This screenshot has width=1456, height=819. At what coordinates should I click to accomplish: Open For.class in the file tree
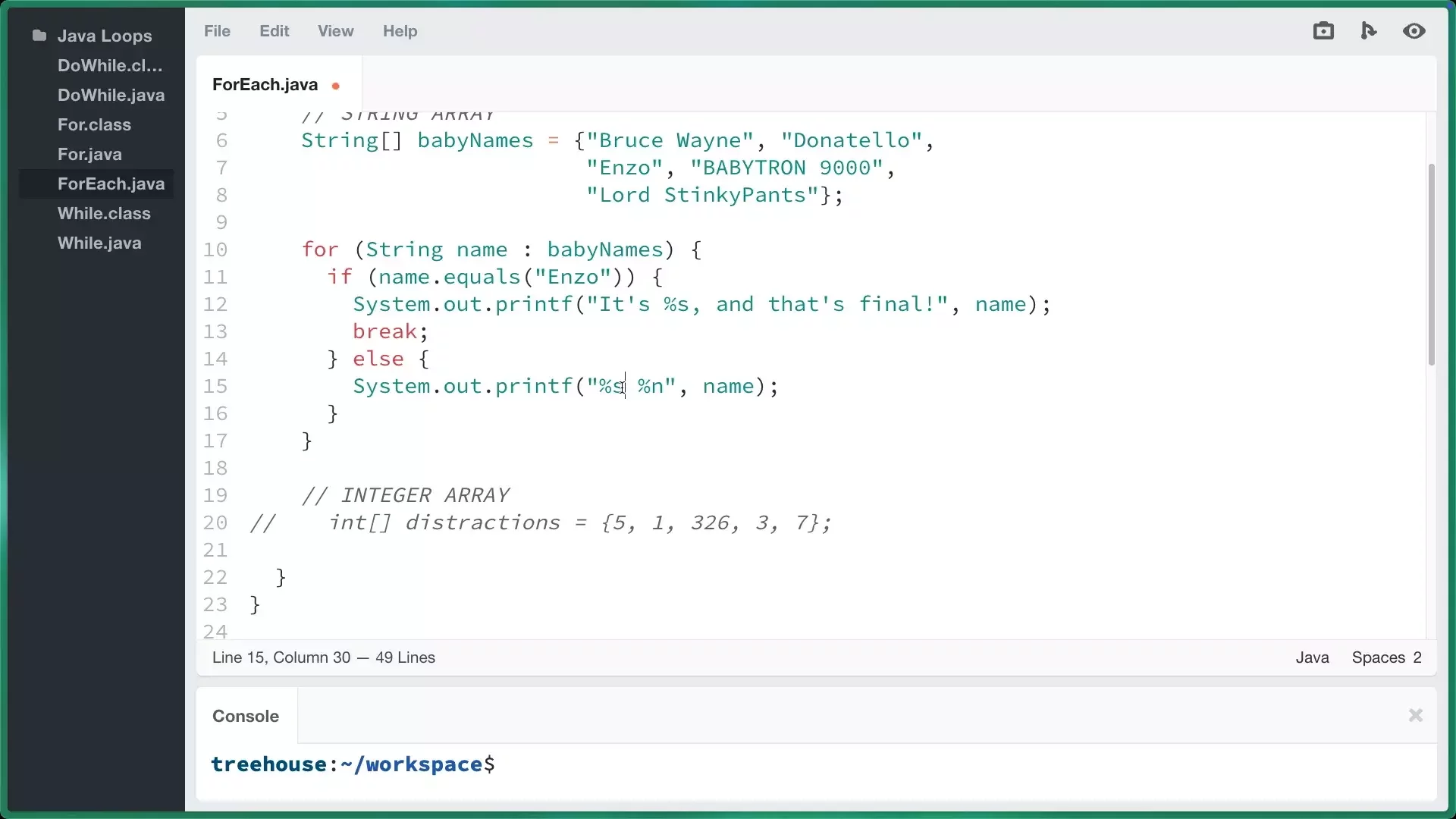click(94, 124)
